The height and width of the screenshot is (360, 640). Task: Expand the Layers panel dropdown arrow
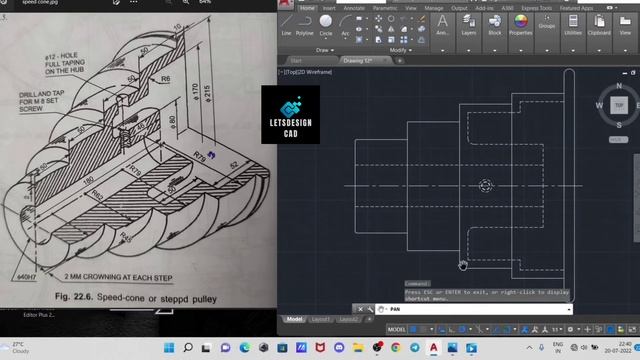tap(469, 51)
